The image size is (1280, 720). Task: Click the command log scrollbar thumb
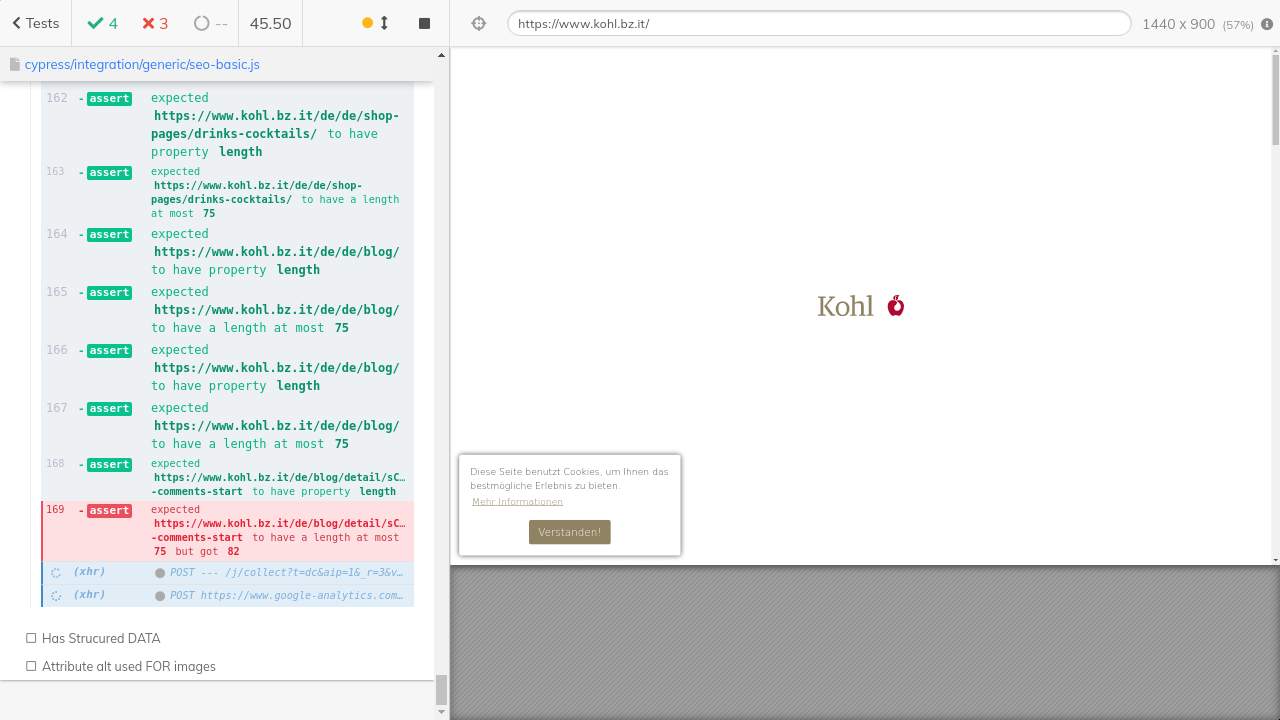pos(441,689)
